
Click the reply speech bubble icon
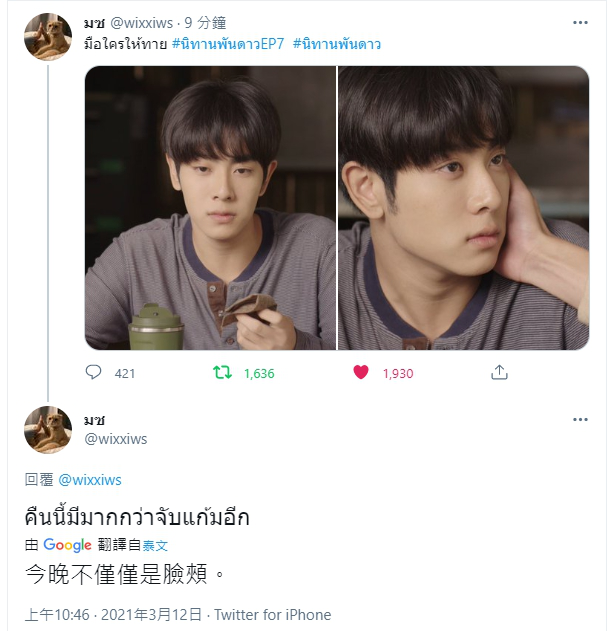(x=93, y=372)
